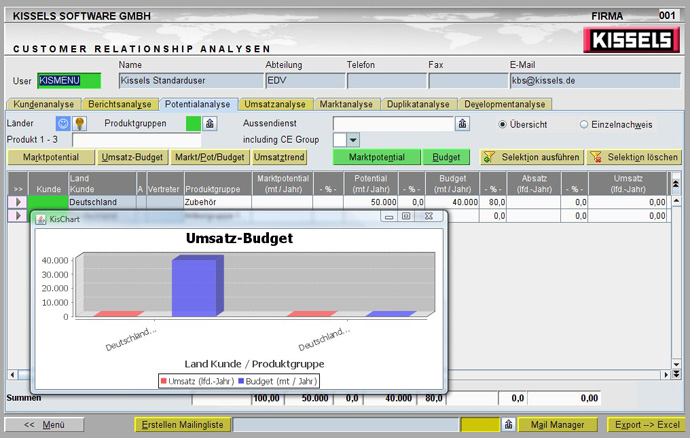Click the Umsatz-Budget button
Screen dimensions: 690x438
tap(132, 157)
